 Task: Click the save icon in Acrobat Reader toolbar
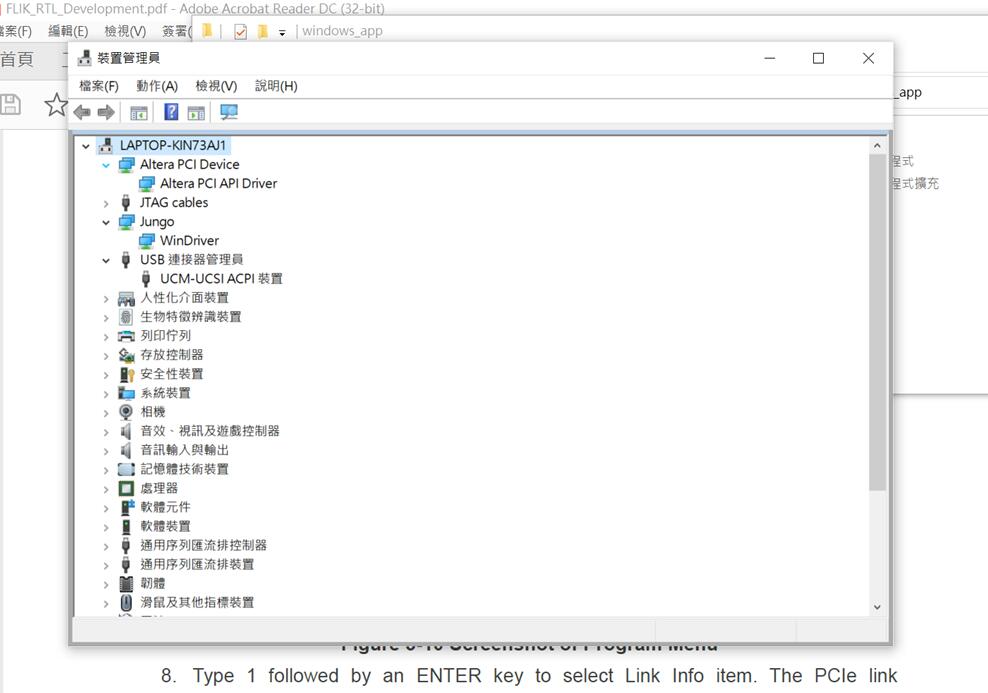(10, 105)
